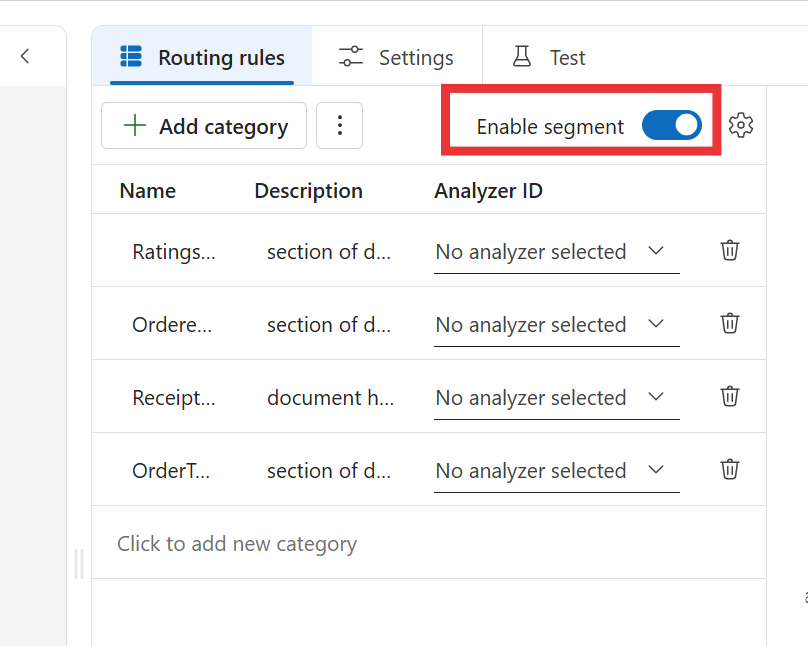Open the segment settings gear icon

pyautogui.click(x=740, y=125)
